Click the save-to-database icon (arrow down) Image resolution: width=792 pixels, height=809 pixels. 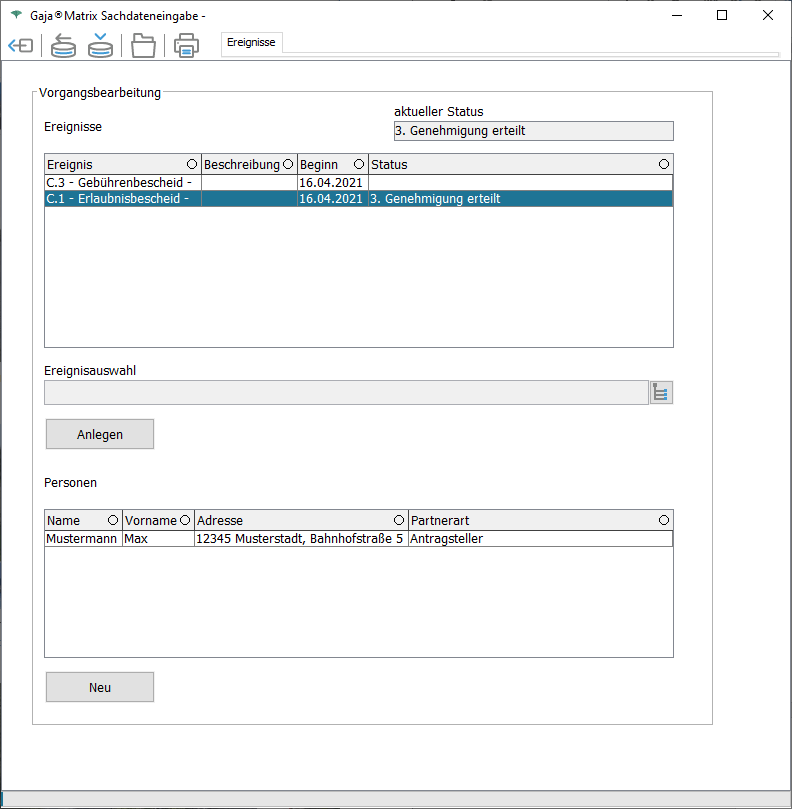pyautogui.click(x=100, y=46)
